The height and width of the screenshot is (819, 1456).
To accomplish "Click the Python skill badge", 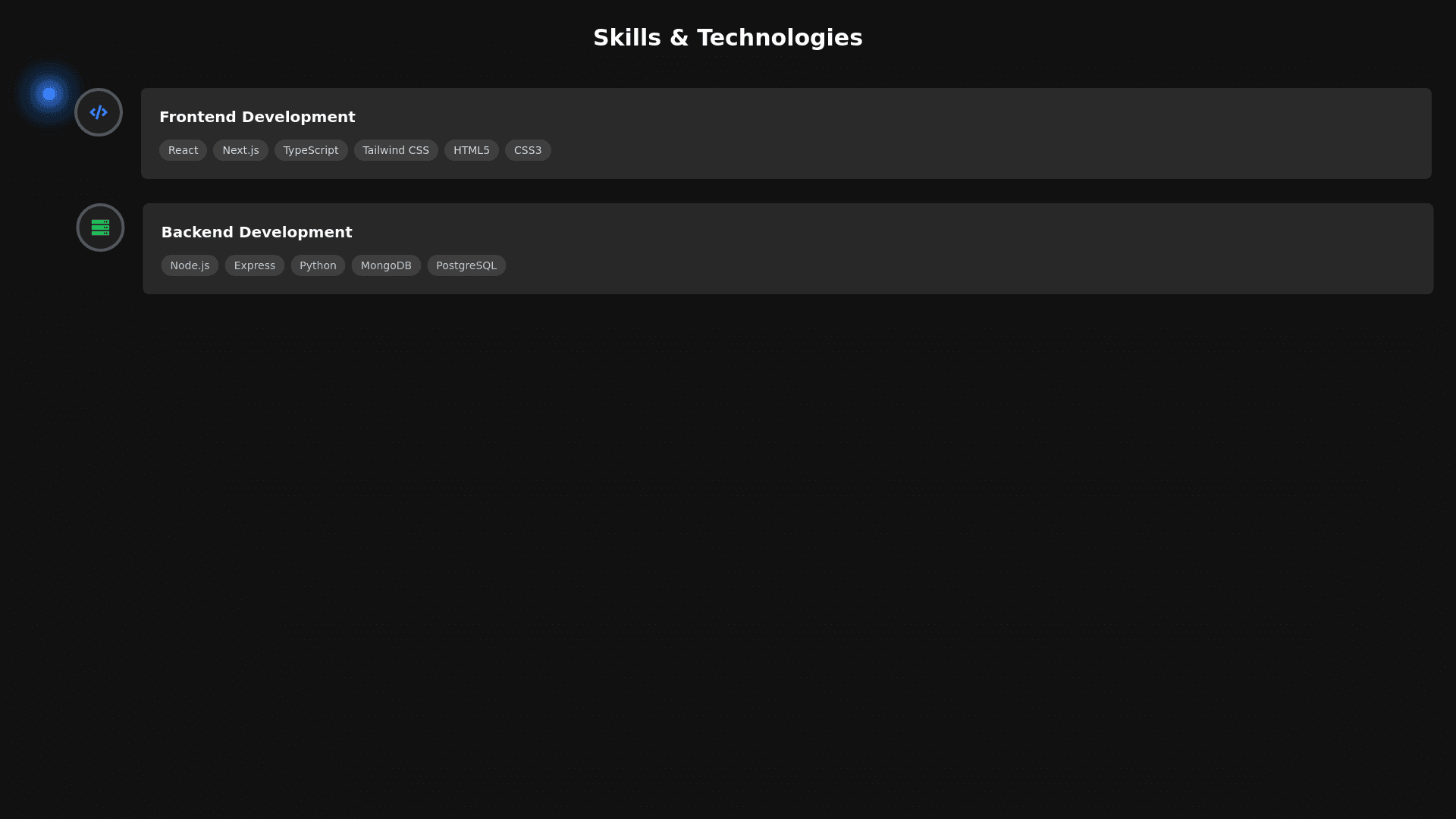I will click(x=318, y=265).
